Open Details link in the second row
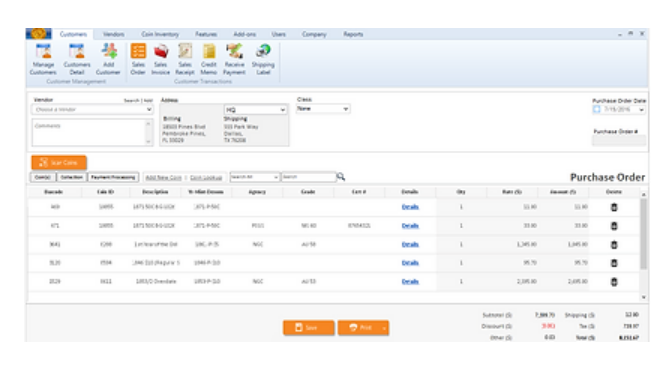The width and height of the screenshot is (672, 391). pyautogui.click(x=410, y=226)
